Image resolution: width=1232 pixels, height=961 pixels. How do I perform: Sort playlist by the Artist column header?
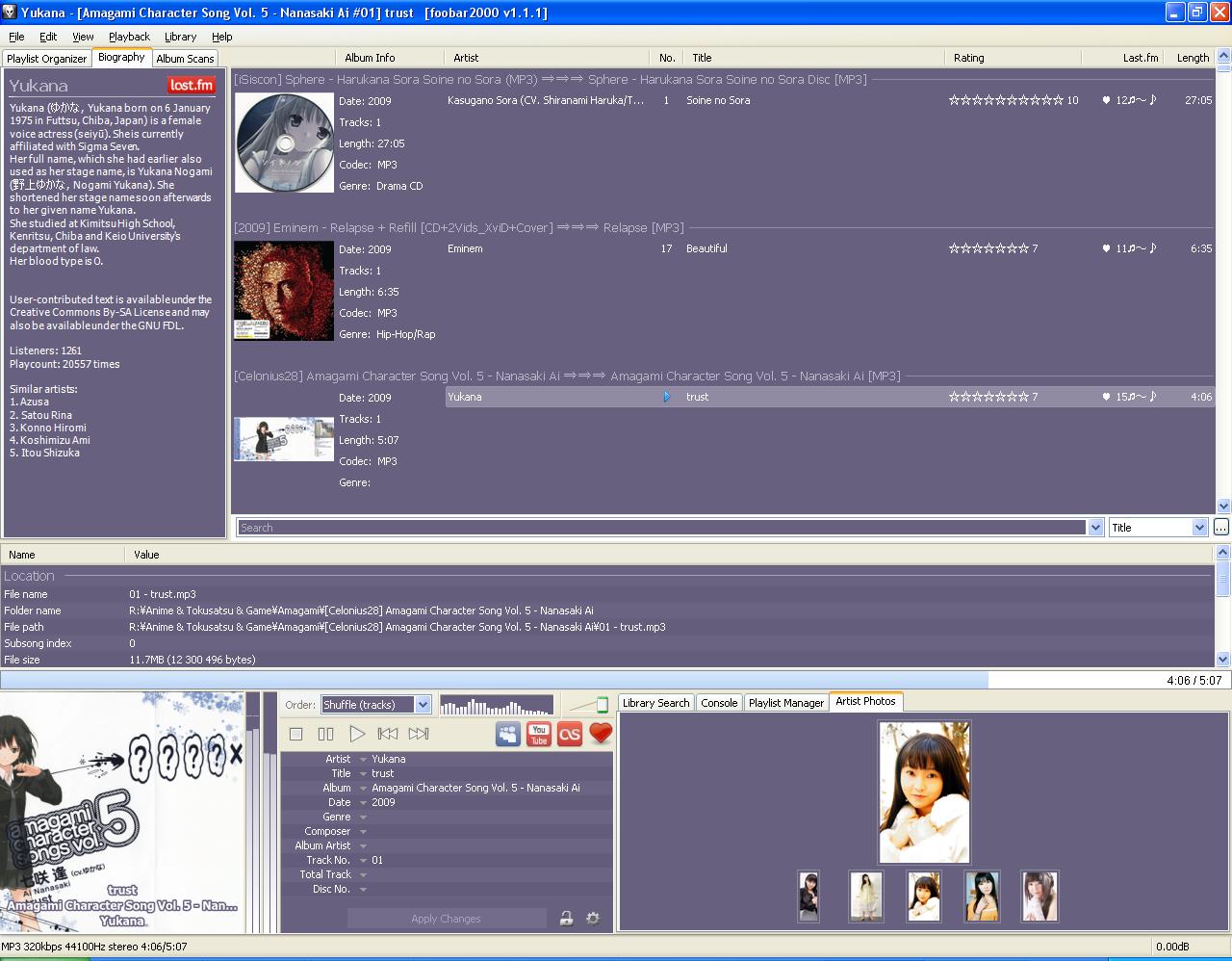(548, 58)
